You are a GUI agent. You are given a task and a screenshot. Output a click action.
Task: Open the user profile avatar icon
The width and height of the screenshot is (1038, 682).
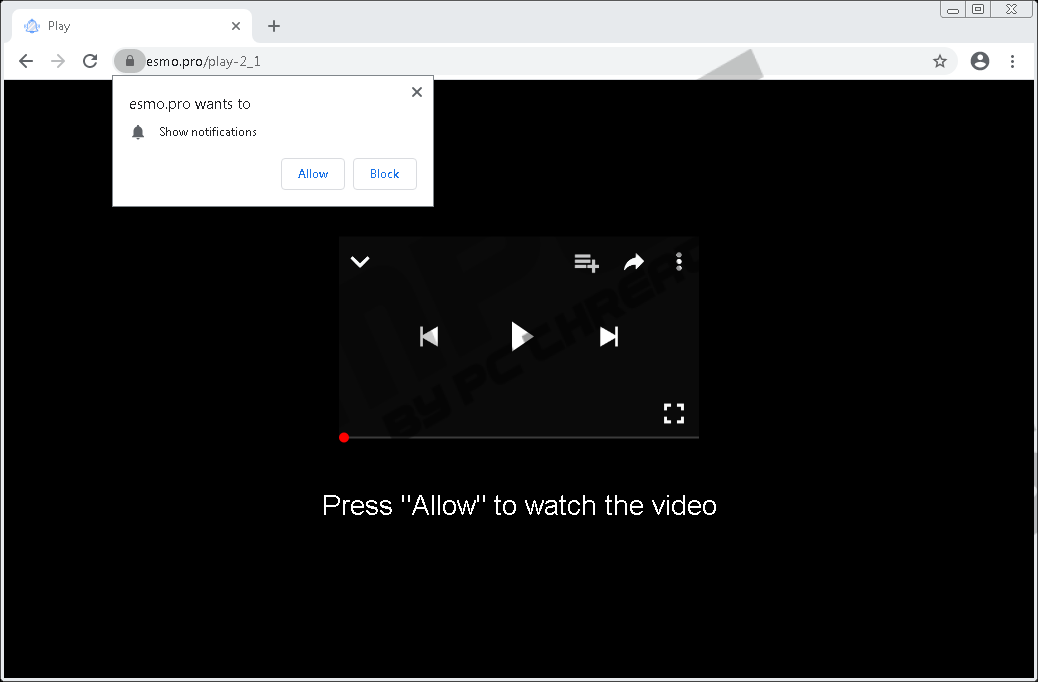tap(980, 61)
